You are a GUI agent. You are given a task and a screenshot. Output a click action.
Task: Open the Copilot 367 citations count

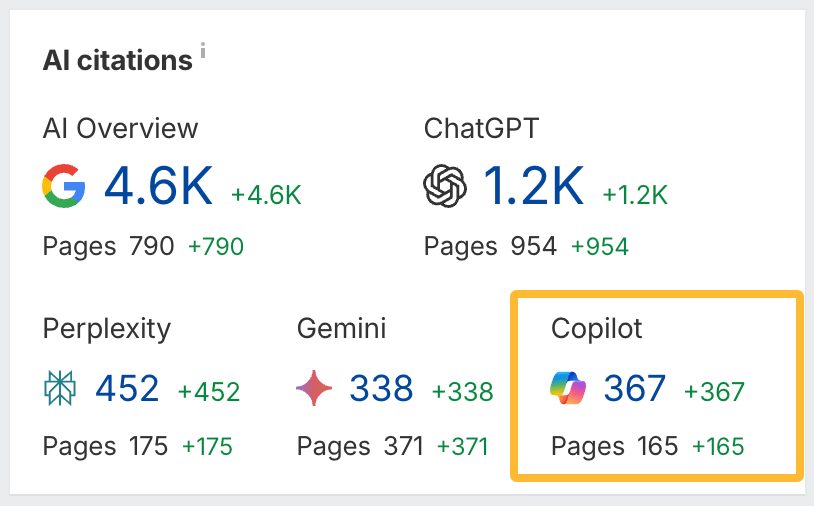coord(634,388)
